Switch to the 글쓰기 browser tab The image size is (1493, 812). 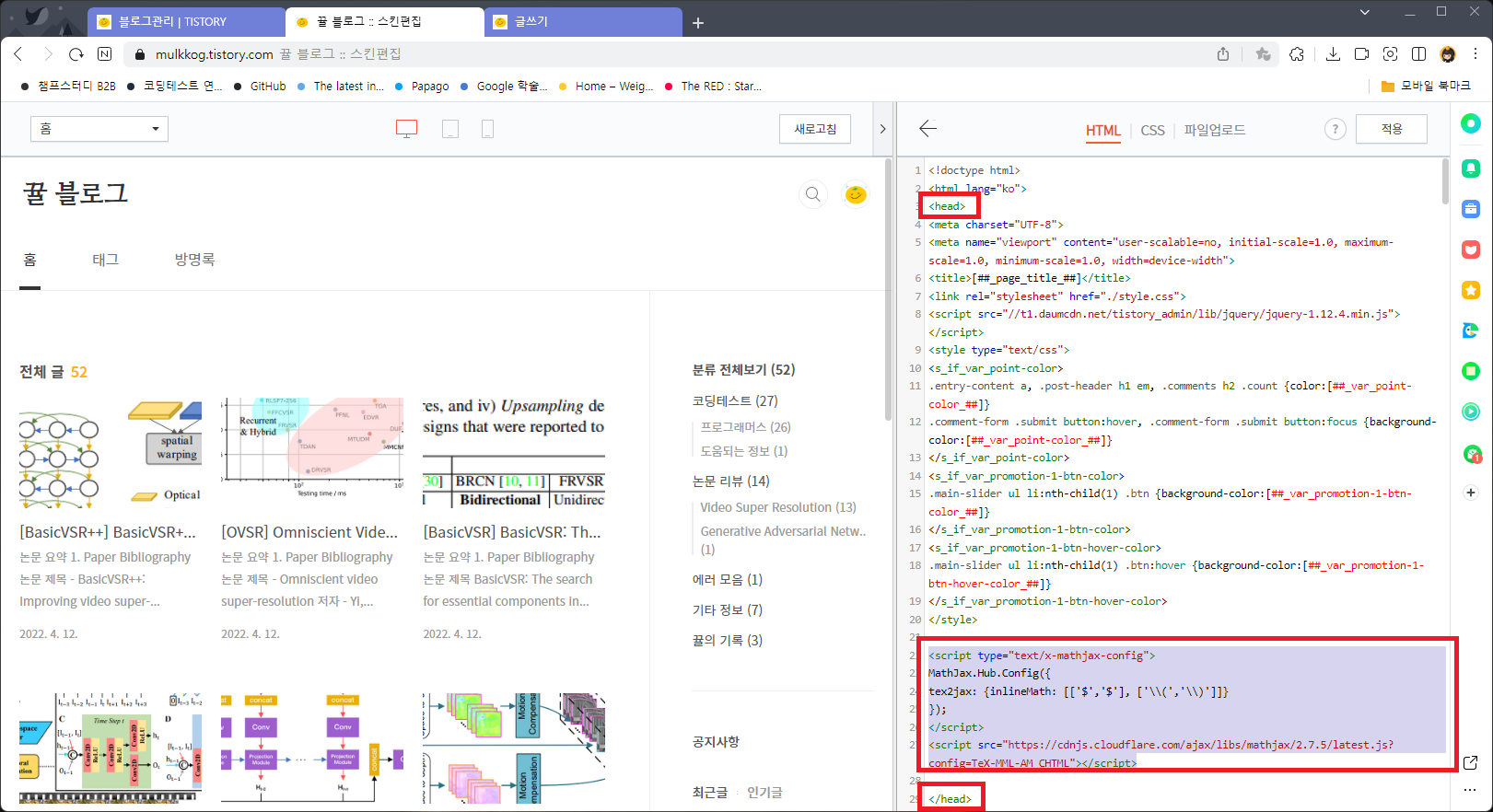[x=583, y=22]
